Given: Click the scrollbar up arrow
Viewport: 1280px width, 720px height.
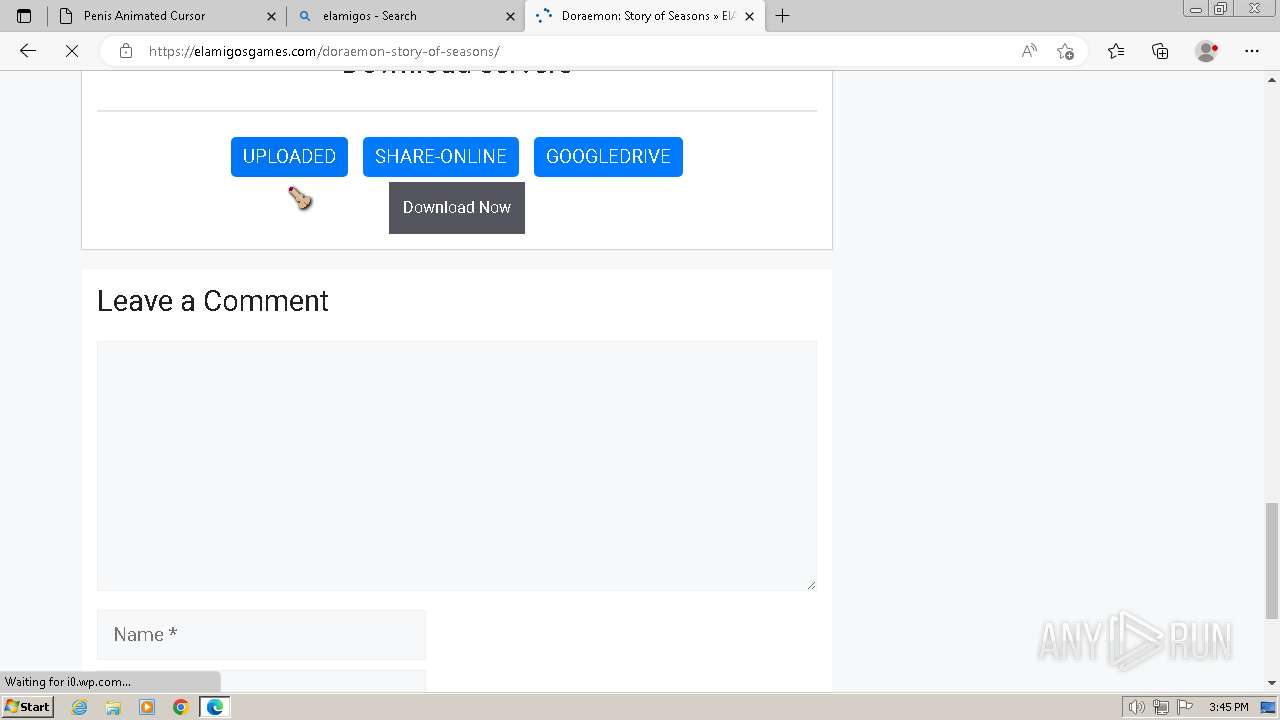Looking at the screenshot, I should tap(1272, 78).
